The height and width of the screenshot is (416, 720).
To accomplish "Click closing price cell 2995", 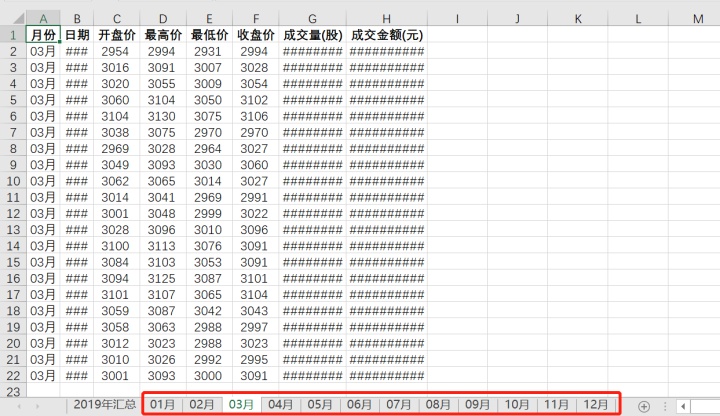I will pyautogui.click(x=256, y=360).
